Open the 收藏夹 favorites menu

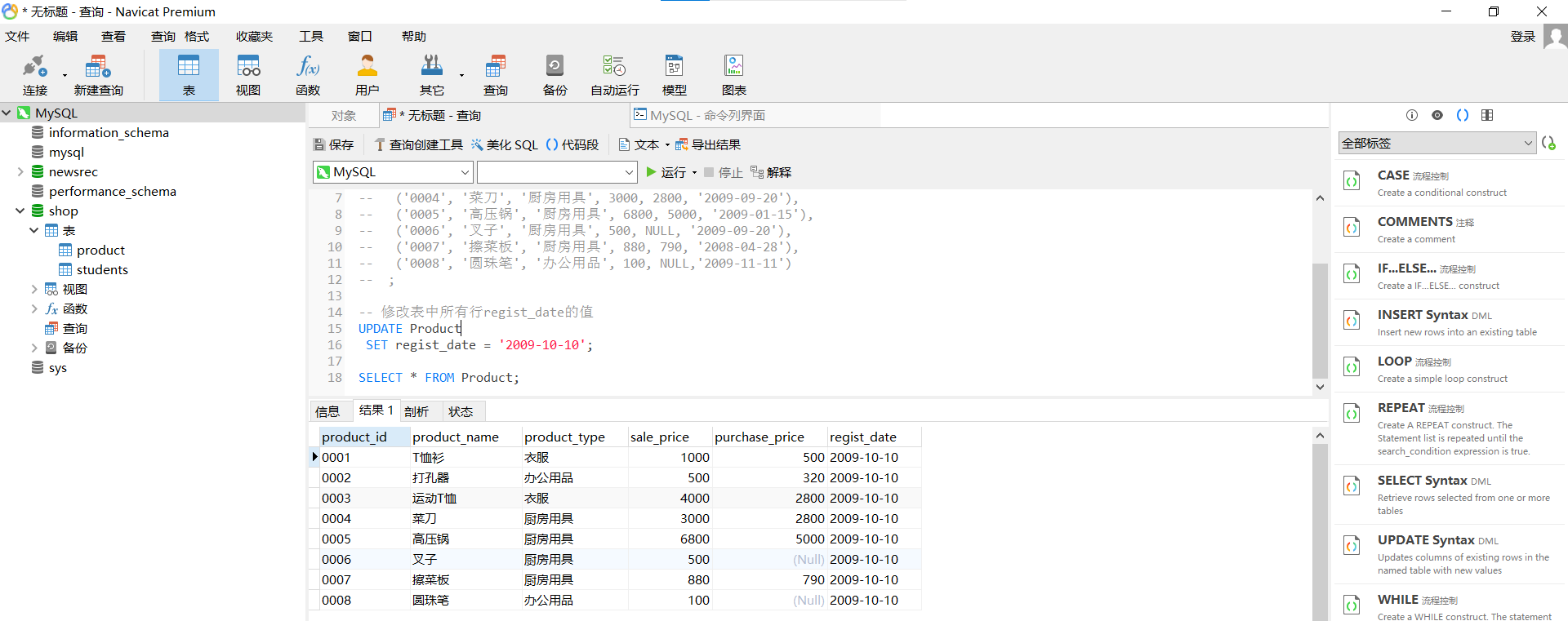(255, 37)
